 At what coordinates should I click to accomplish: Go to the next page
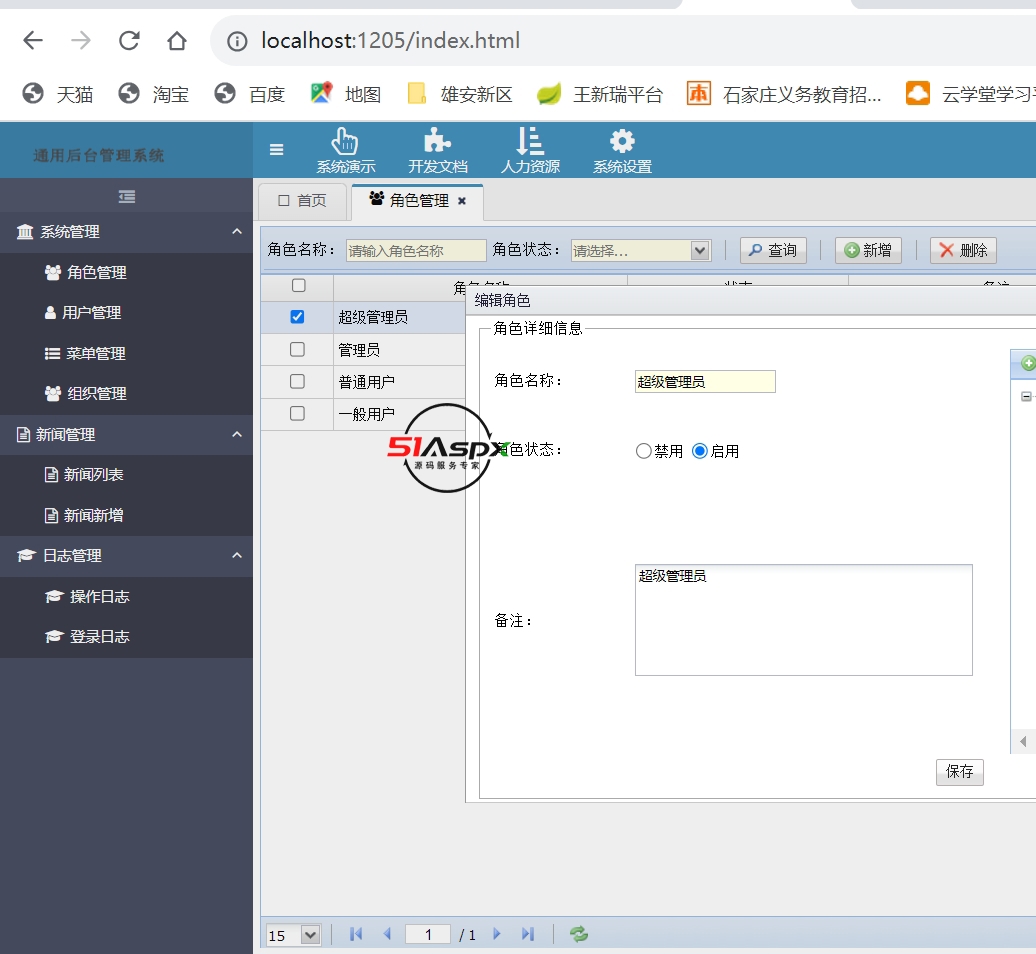pos(497,934)
